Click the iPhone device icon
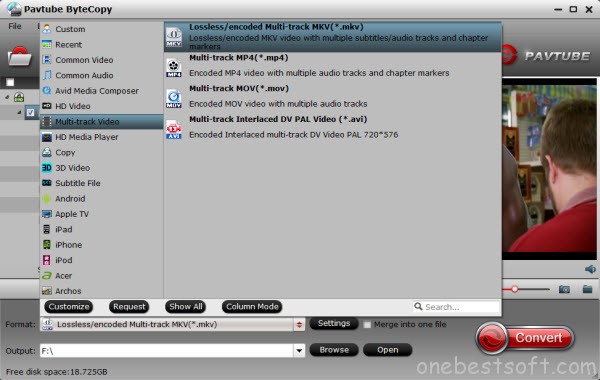The height and width of the screenshot is (380, 600). 47,245
